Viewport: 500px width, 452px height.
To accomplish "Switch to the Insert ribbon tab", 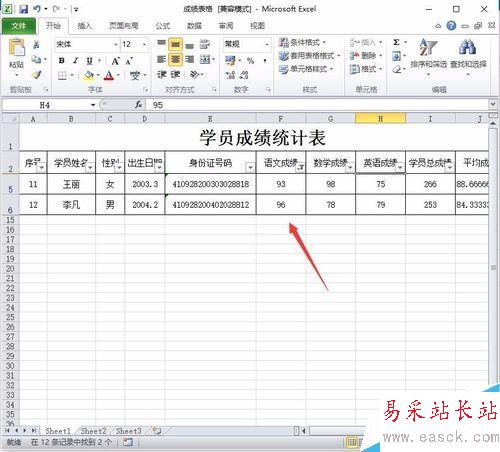I will tap(84, 26).
